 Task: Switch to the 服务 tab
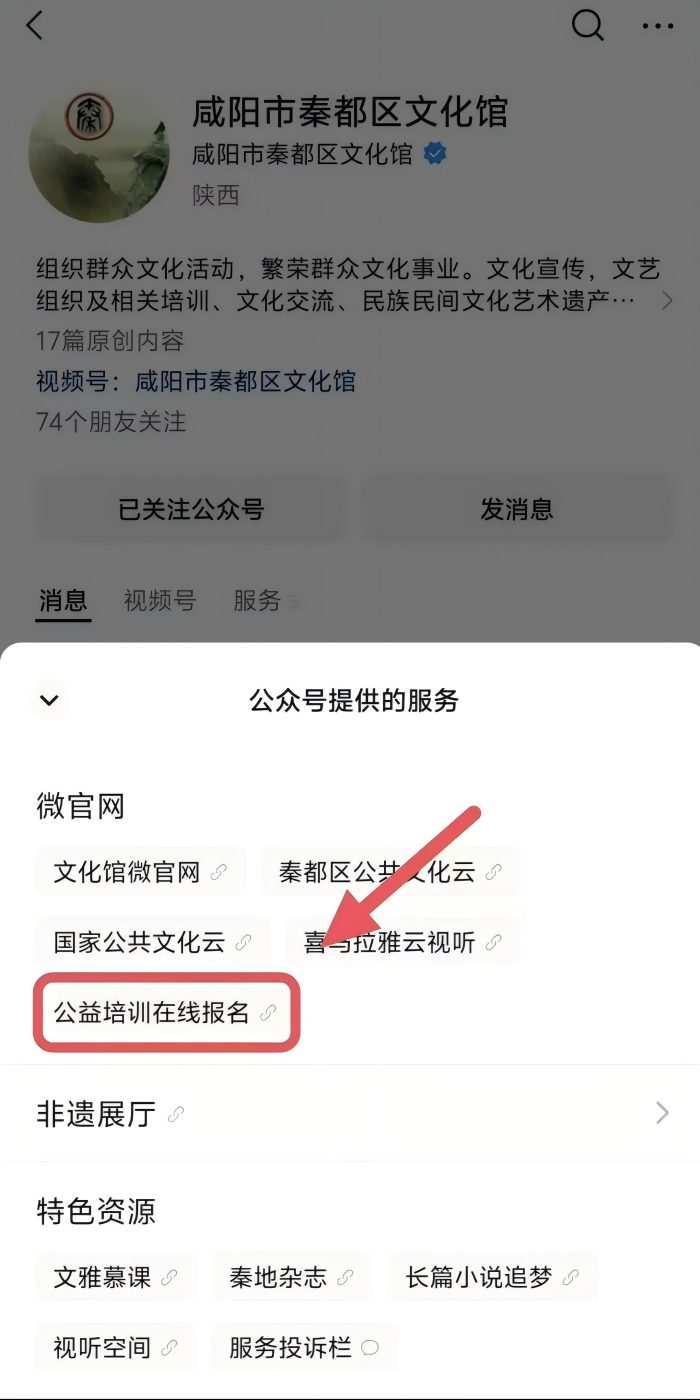click(x=257, y=601)
